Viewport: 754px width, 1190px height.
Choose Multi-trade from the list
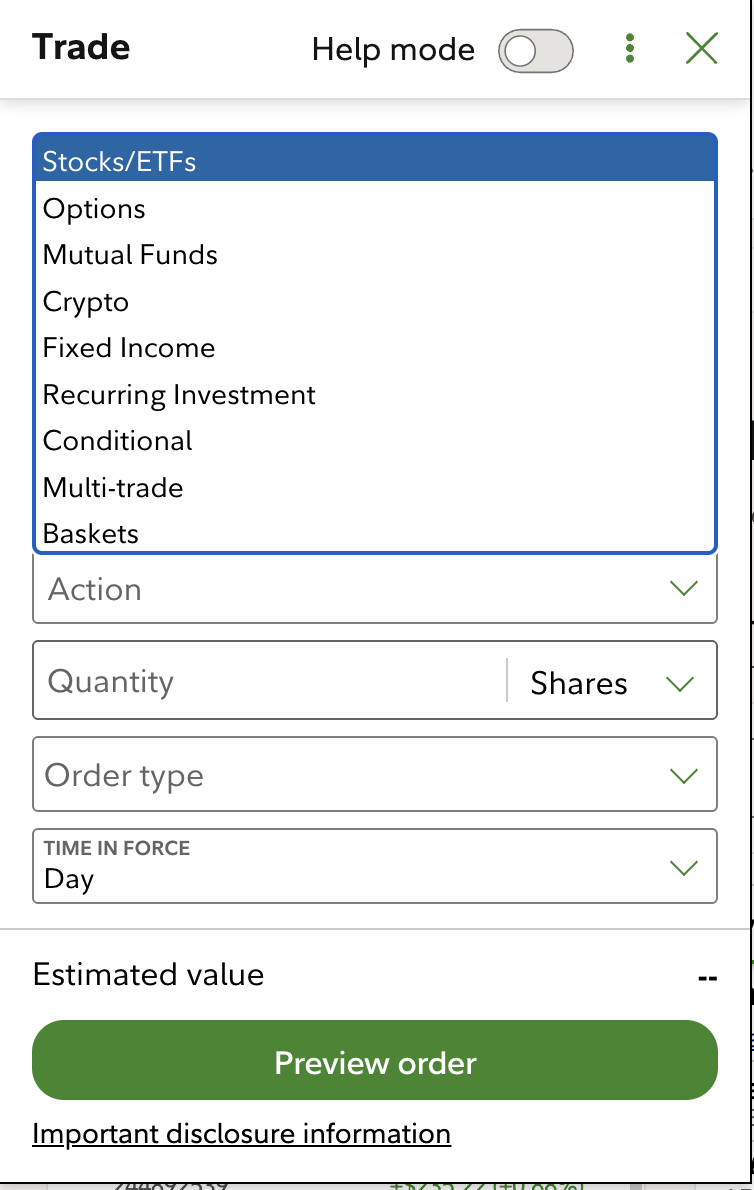pos(375,487)
